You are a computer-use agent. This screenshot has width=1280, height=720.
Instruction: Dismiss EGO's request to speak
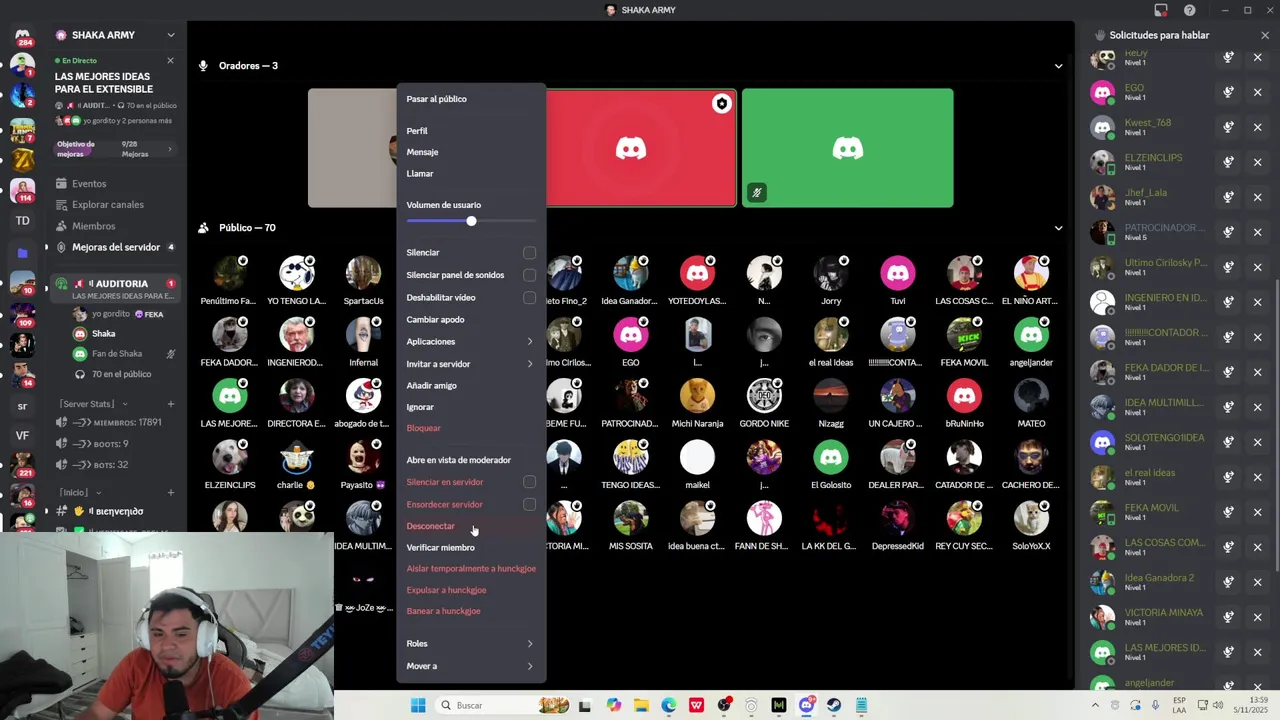coord(1258,92)
